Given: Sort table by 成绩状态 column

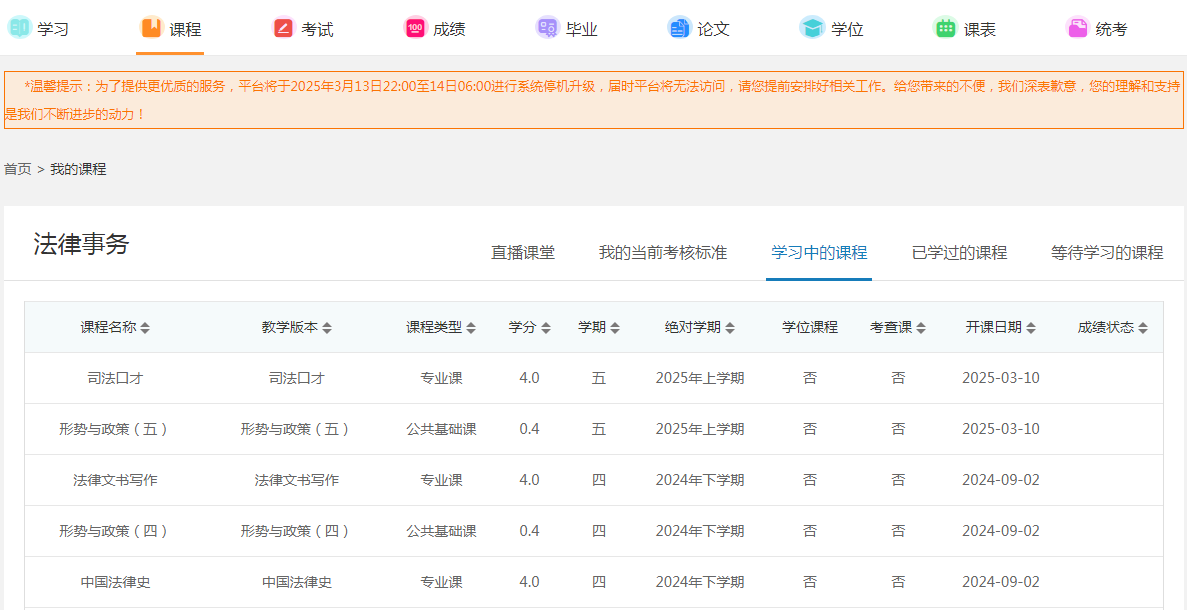Looking at the screenshot, I should tap(1143, 328).
